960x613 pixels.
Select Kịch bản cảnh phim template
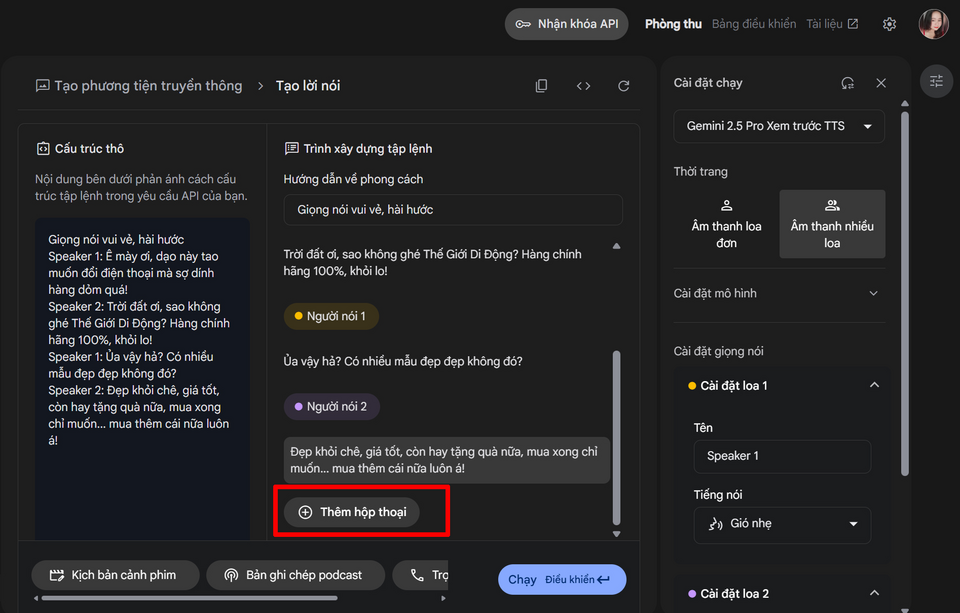click(115, 575)
